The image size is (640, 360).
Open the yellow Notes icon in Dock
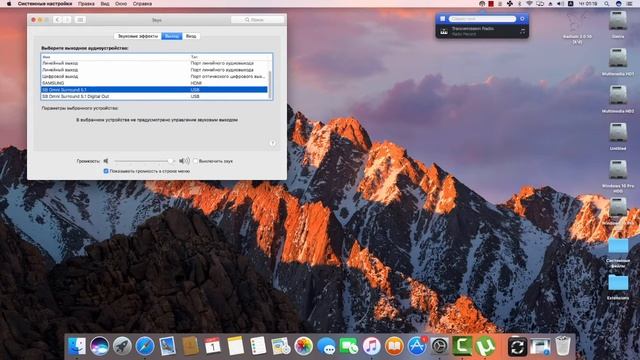click(236, 346)
